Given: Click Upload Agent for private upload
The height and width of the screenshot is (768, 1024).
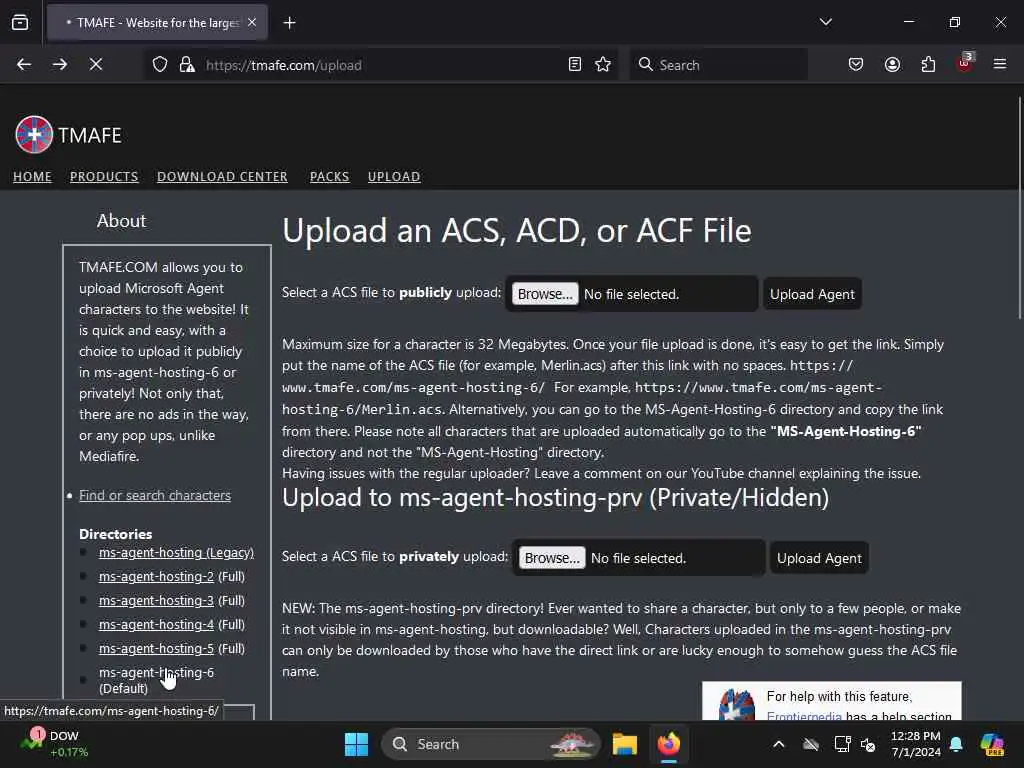Looking at the screenshot, I should tap(819, 558).
